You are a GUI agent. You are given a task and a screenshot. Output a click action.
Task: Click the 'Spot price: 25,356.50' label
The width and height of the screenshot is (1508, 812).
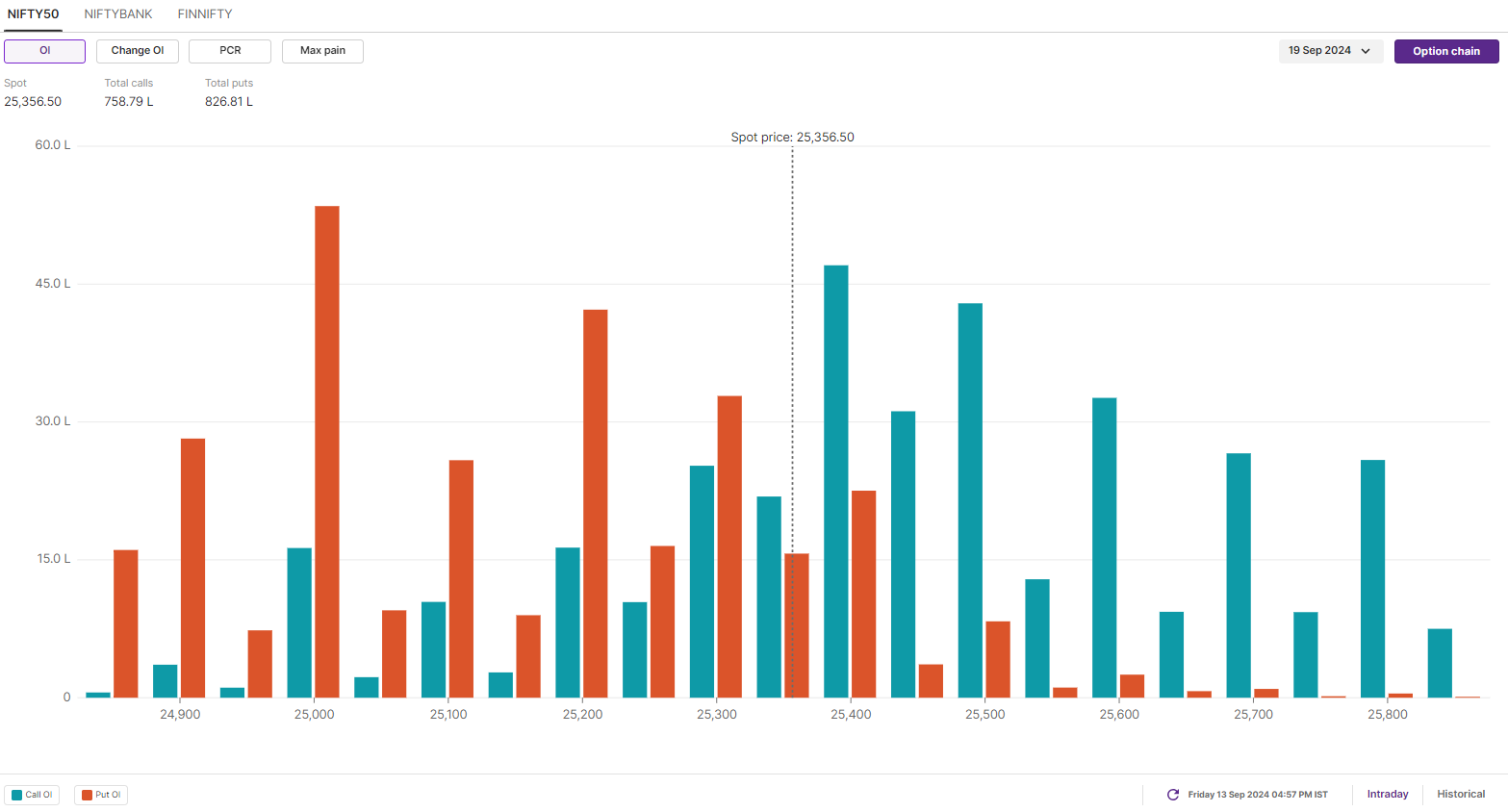tap(792, 138)
